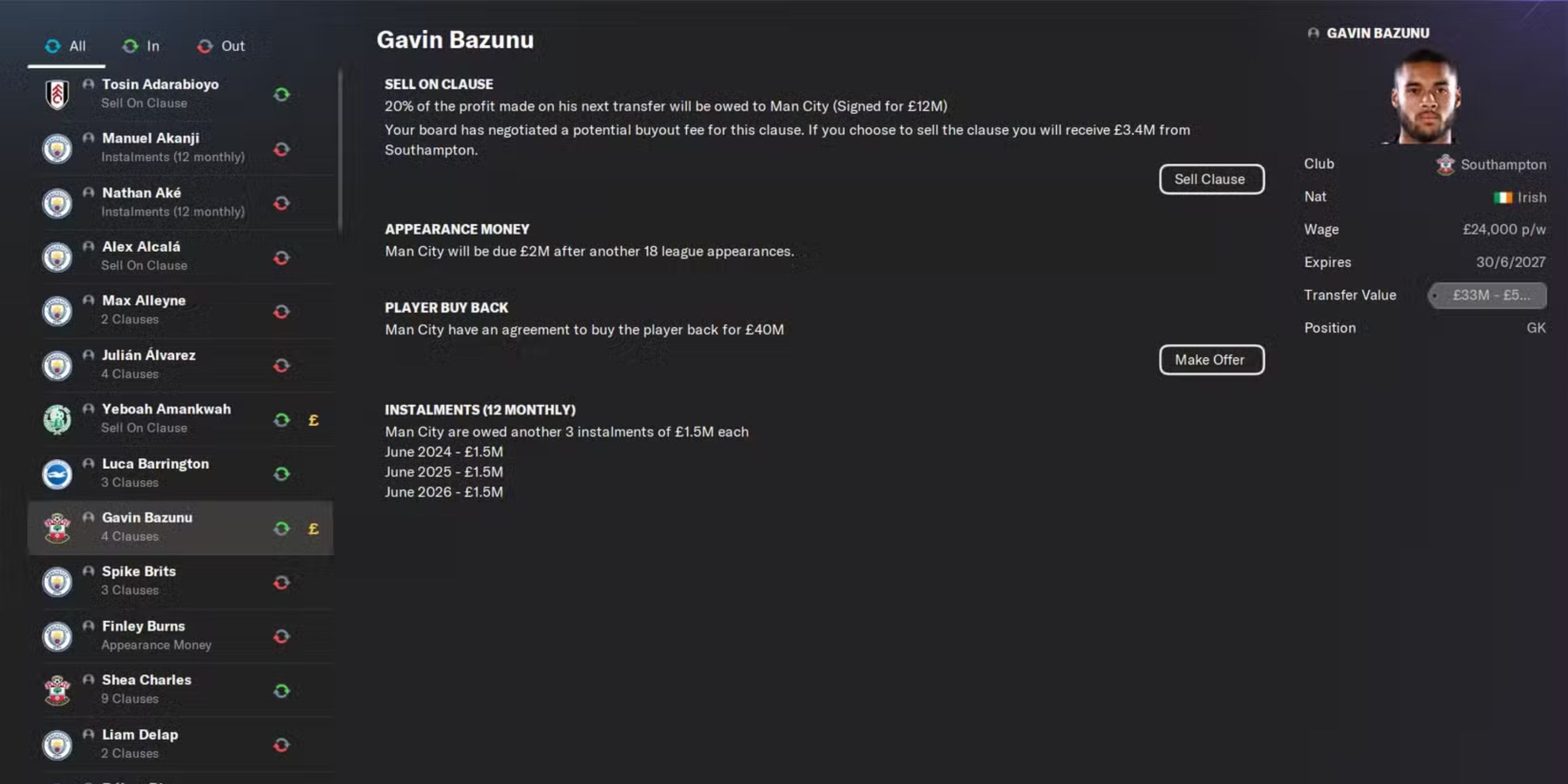The height and width of the screenshot is (784, 1568).
Task: Click Gavin Bazunu's player portrait
Action: pyautogui.click(x=1425, y=97)
